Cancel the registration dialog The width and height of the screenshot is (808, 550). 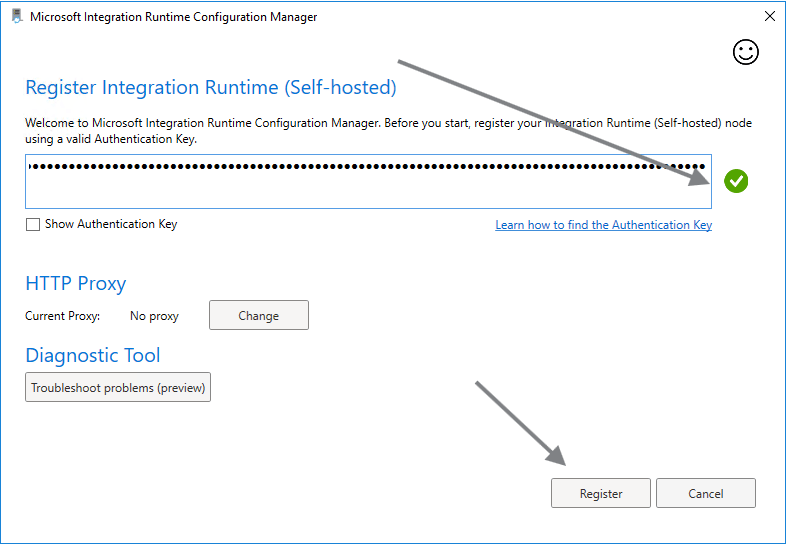[x=705, y=493]
